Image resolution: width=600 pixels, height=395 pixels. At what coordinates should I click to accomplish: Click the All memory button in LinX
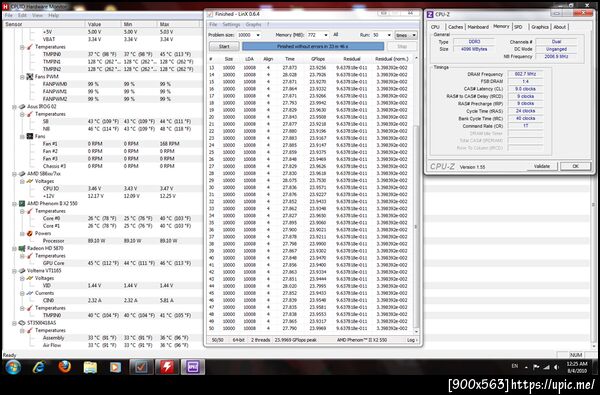pos(336,35)
